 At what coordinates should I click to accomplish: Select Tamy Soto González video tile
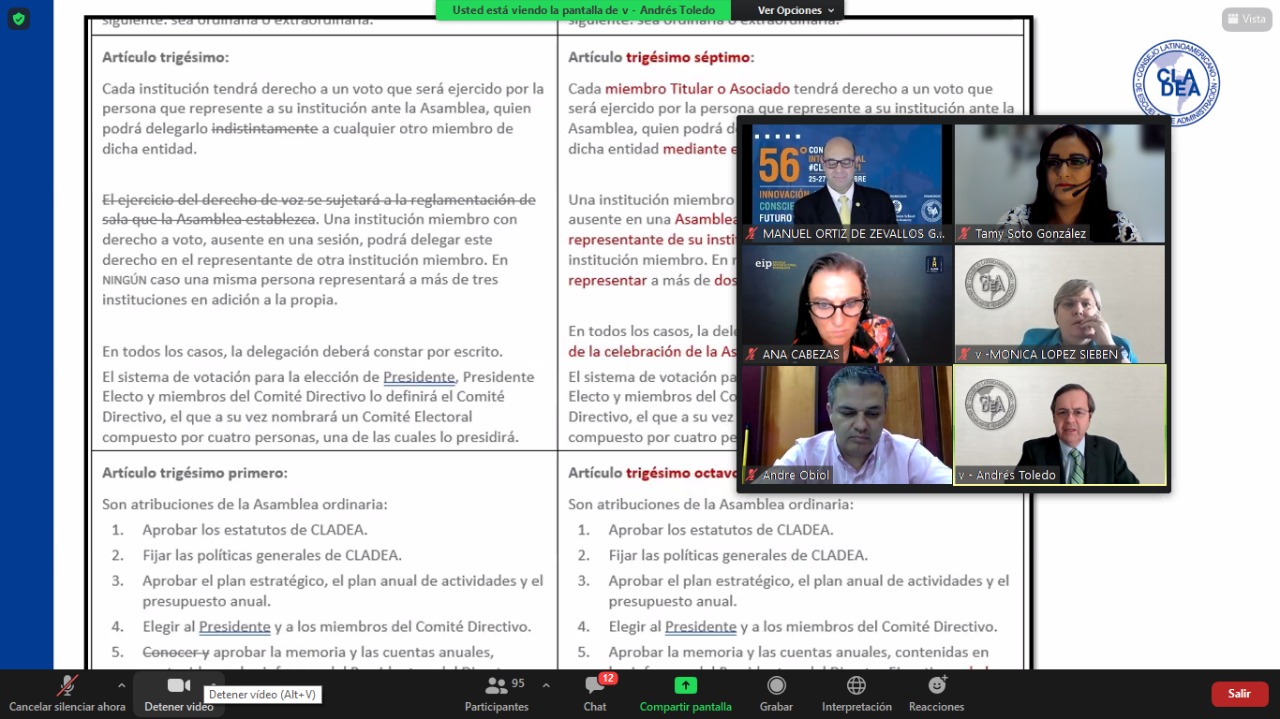pos(1060,182)
